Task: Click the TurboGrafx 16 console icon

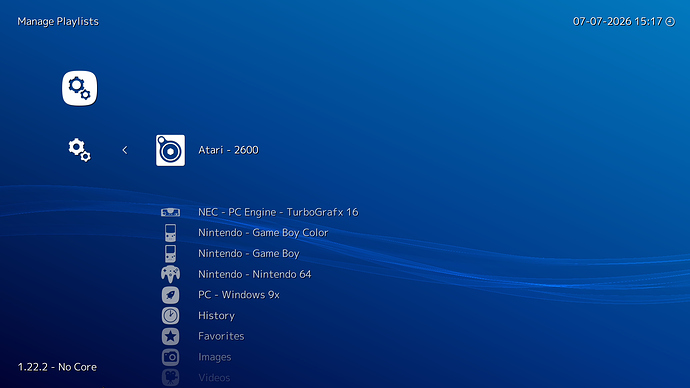Action: coord(170,212)
